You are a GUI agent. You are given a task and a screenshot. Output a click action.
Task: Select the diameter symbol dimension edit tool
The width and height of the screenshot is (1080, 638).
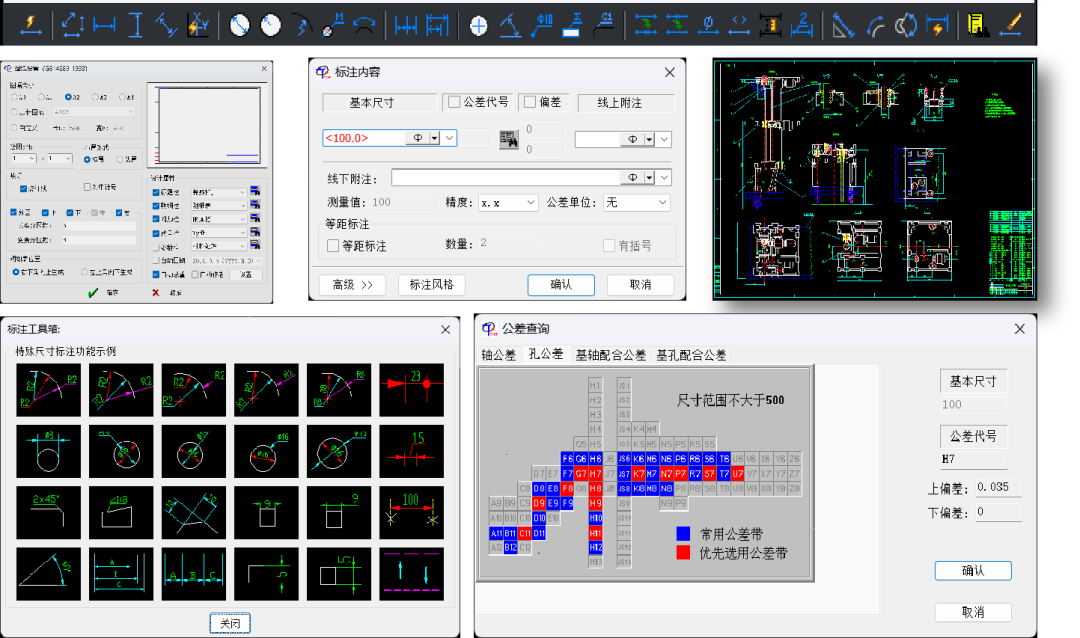(707, 25)
